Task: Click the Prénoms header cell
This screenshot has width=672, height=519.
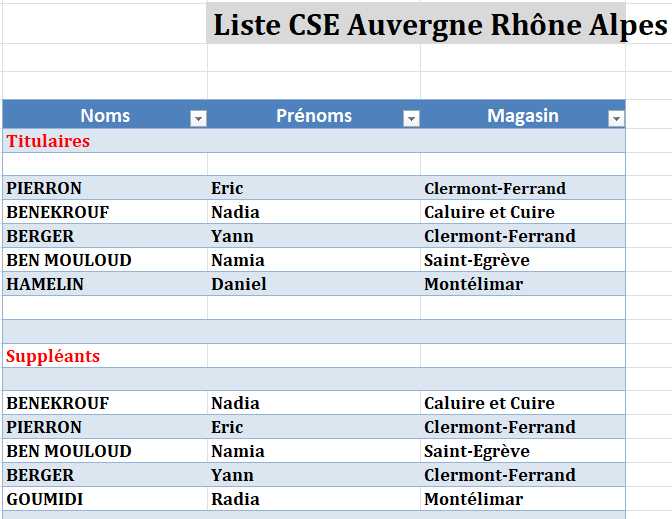Action: [x=313, y=116]
